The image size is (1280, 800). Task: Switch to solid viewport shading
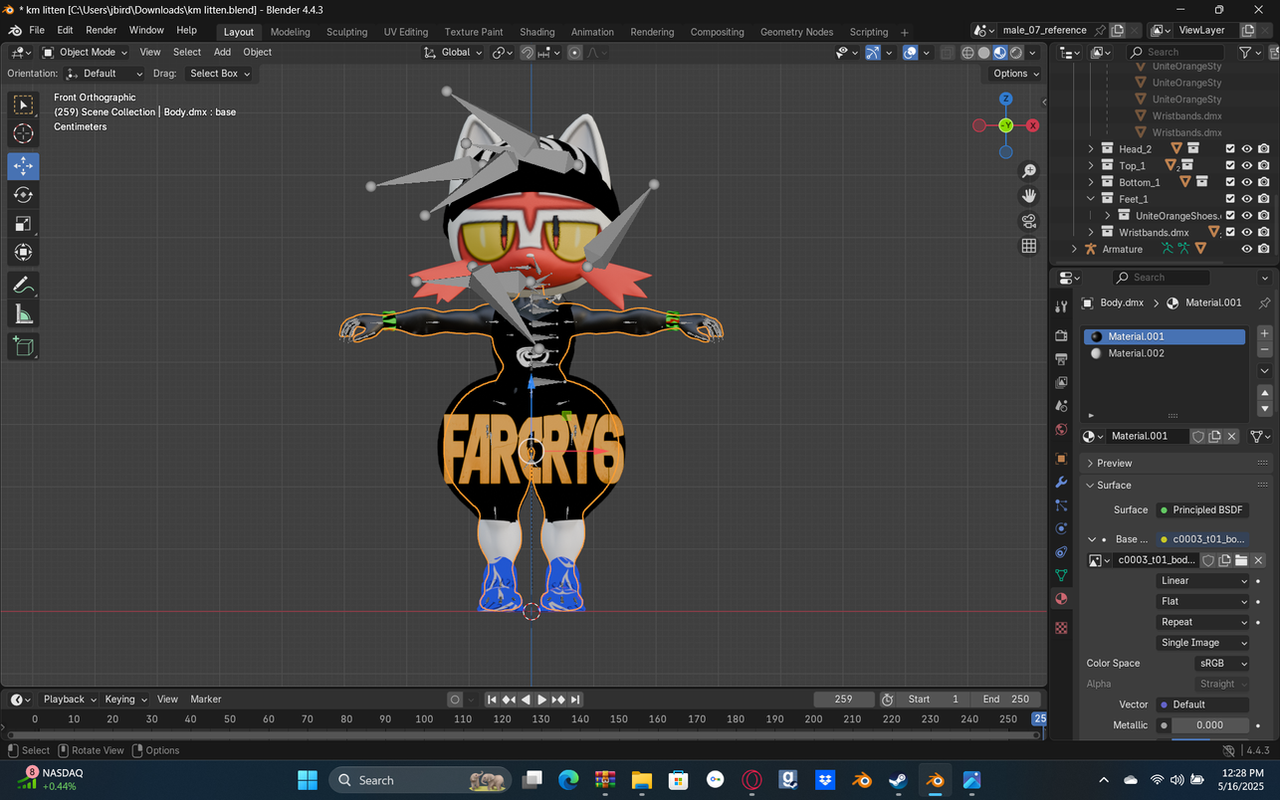(x=984, y=52)
